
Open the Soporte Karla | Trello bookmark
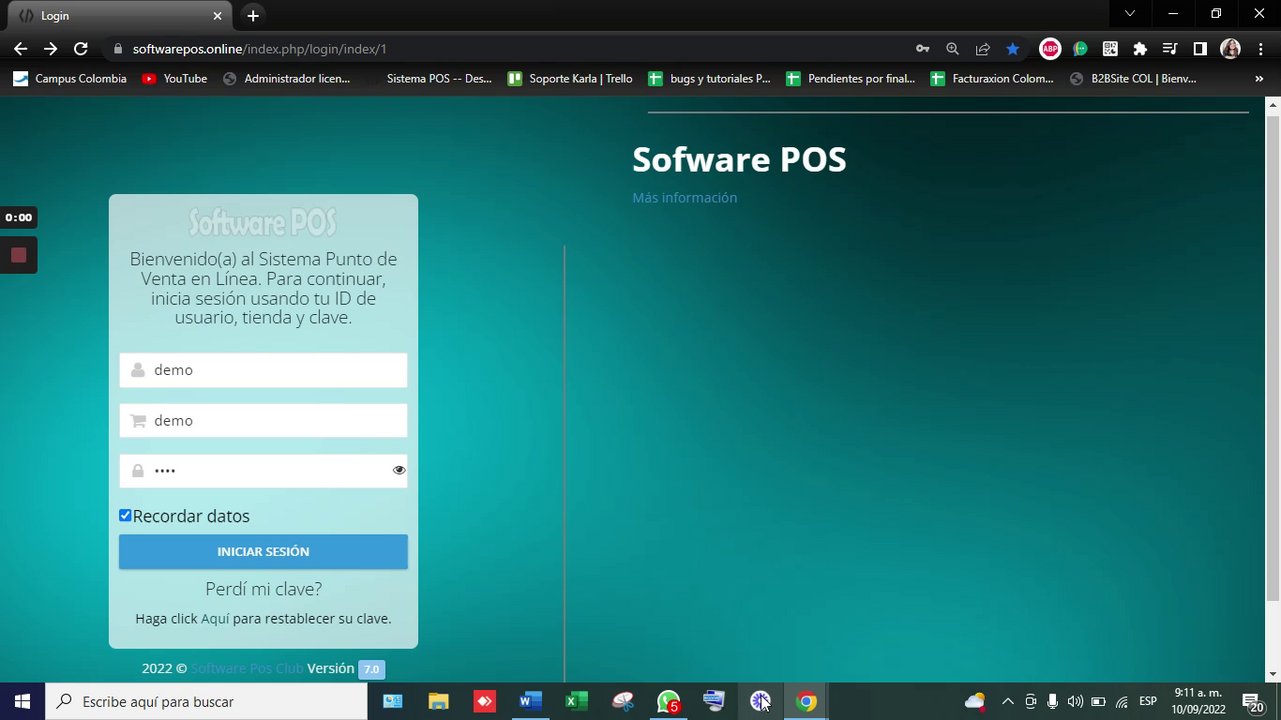(570, 78)
